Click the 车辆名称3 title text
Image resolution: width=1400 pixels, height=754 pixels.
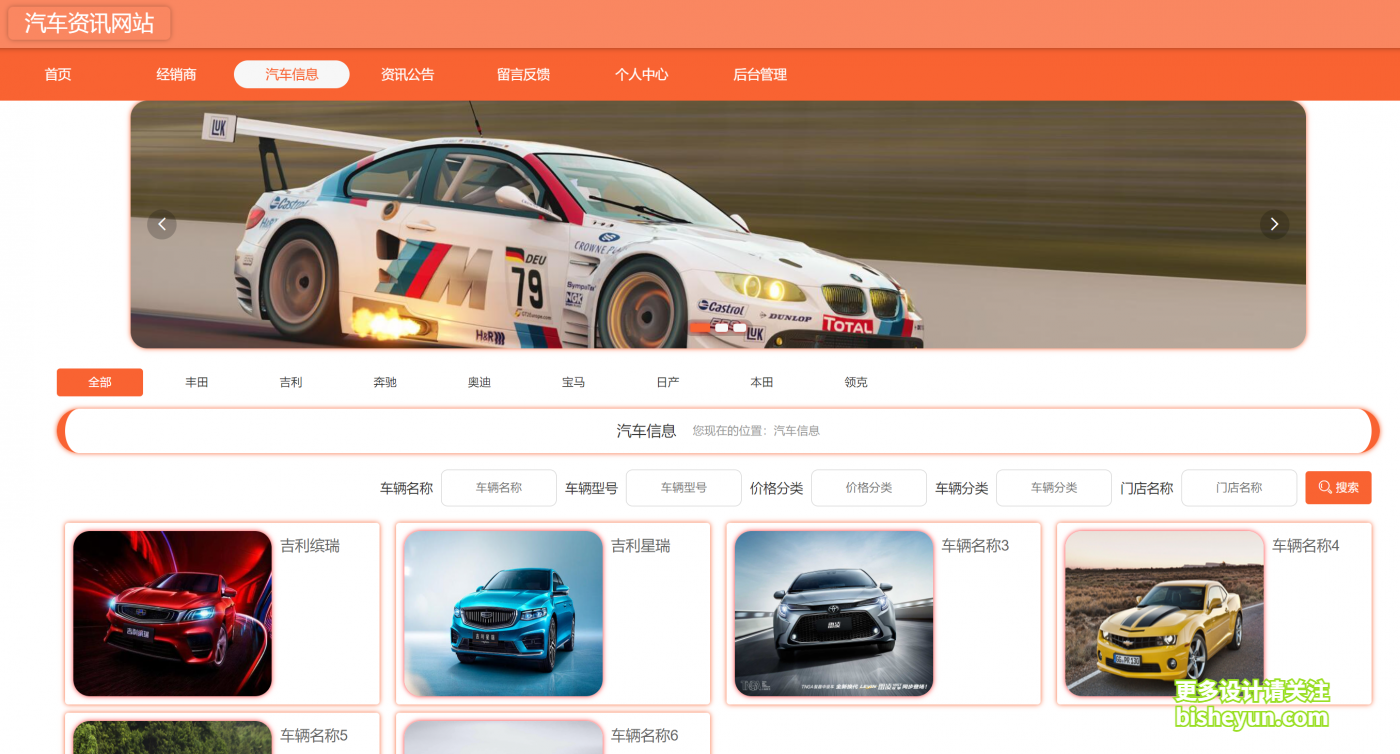[975, 546]
